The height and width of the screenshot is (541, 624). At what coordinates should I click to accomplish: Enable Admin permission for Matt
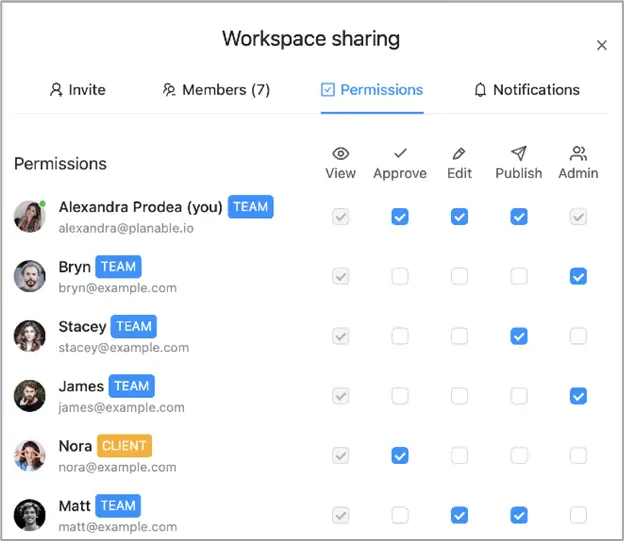tap(578, 515)
